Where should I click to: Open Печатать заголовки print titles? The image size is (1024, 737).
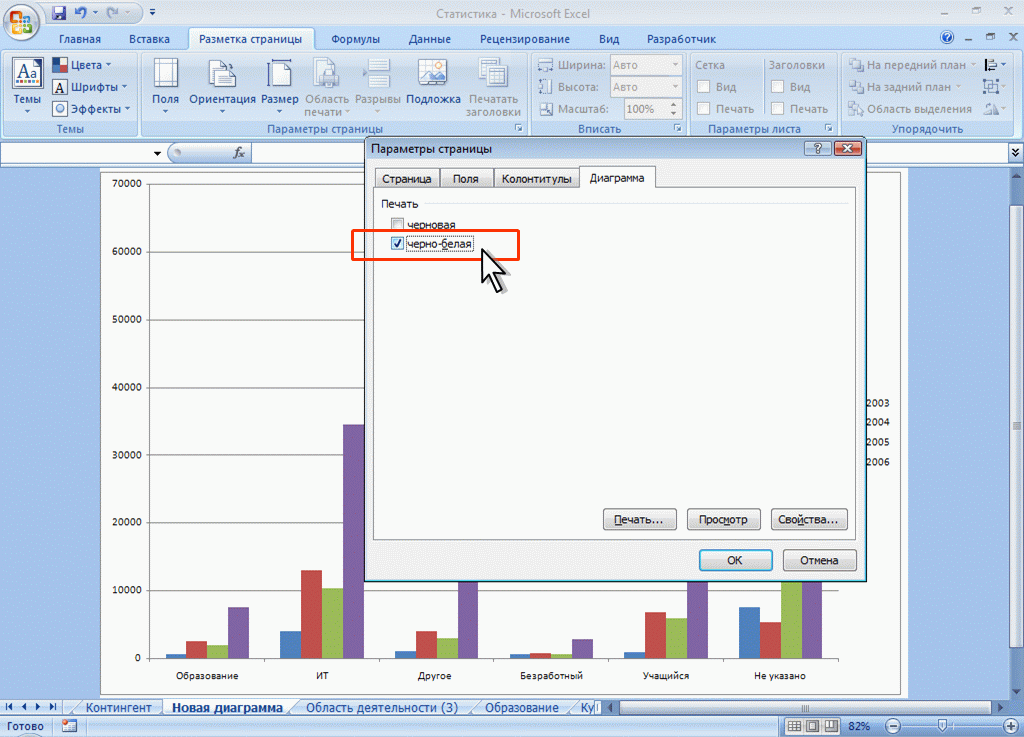493,87
